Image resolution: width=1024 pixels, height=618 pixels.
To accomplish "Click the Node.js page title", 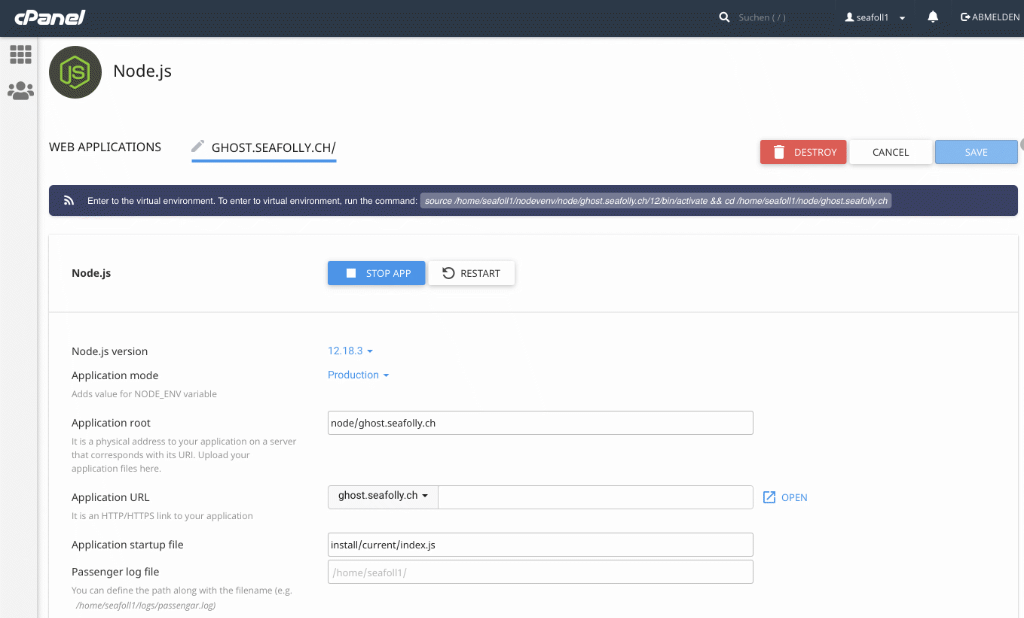I will click(x=142, y=71).
